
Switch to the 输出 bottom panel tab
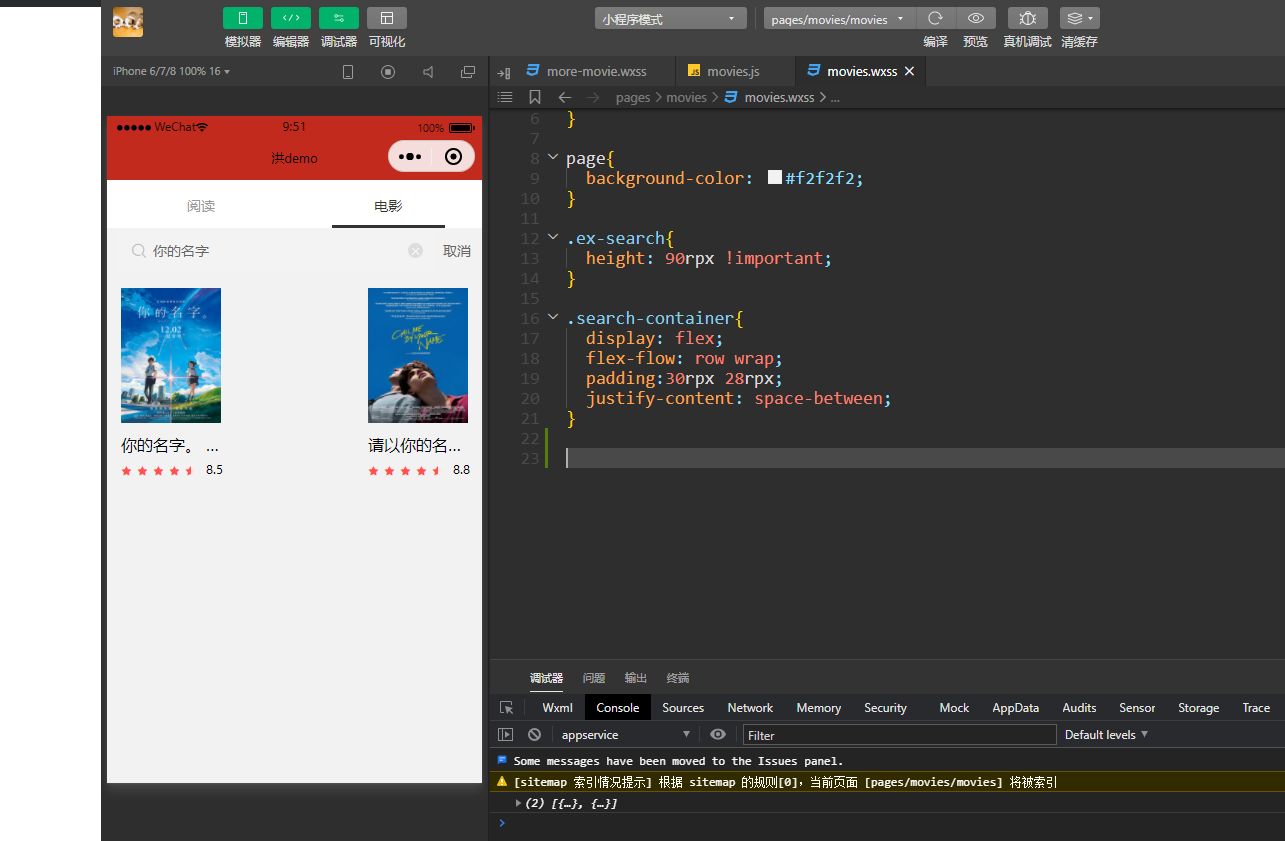pyautogui.click(x=636, y=678)
